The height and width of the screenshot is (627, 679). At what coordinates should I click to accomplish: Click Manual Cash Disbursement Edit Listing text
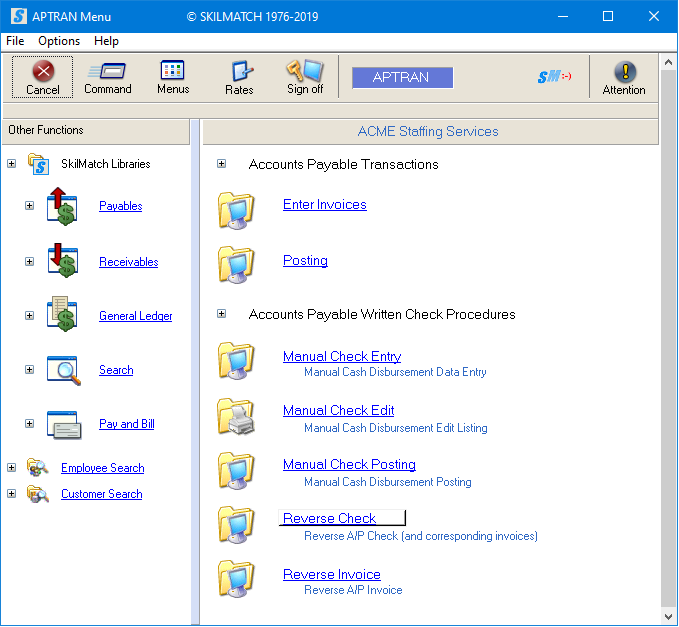[x=395, y=428]
